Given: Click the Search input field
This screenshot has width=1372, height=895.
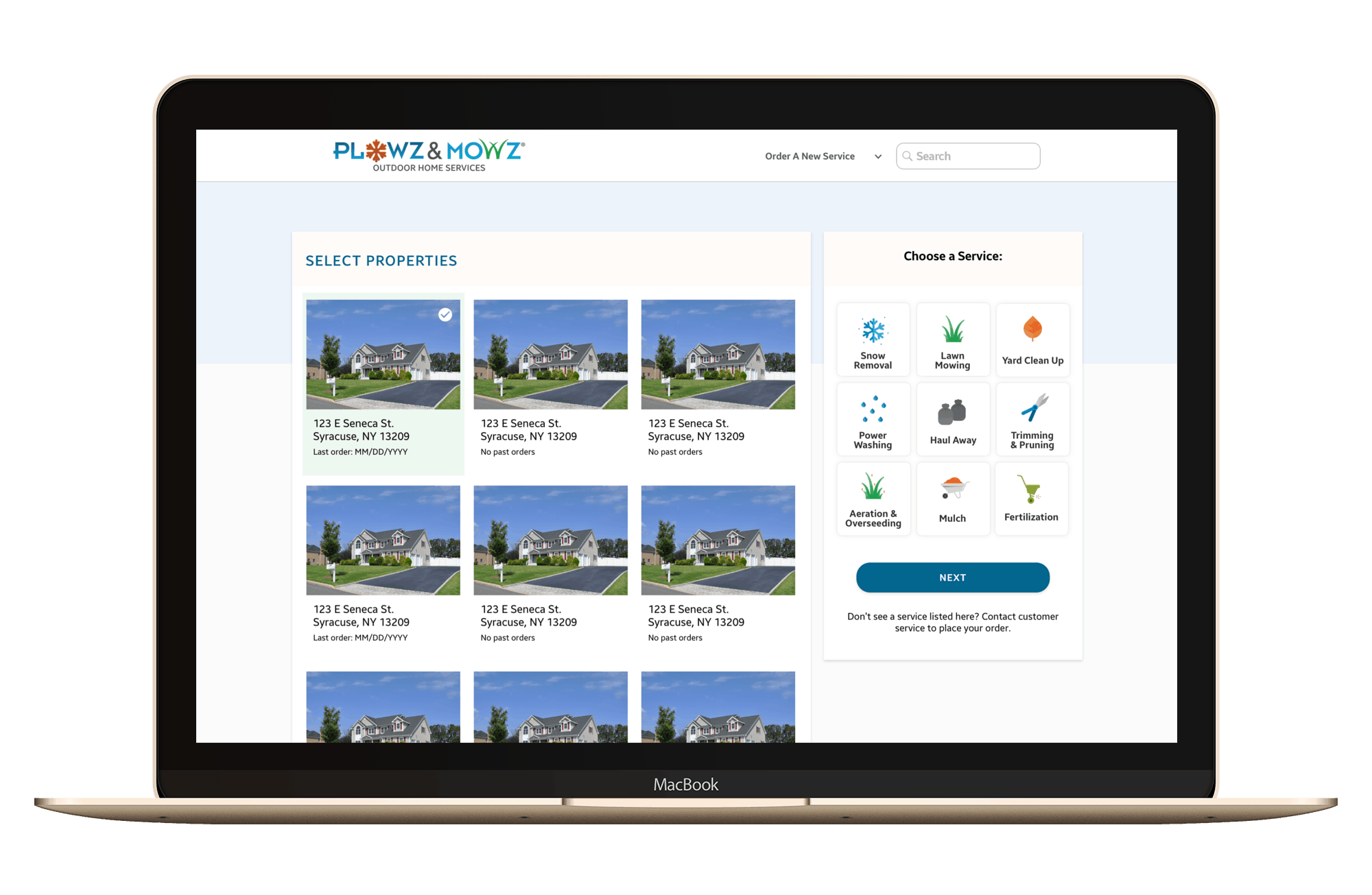Looking at the screenshot, I should pyautogui.click(x=967, y=154).
